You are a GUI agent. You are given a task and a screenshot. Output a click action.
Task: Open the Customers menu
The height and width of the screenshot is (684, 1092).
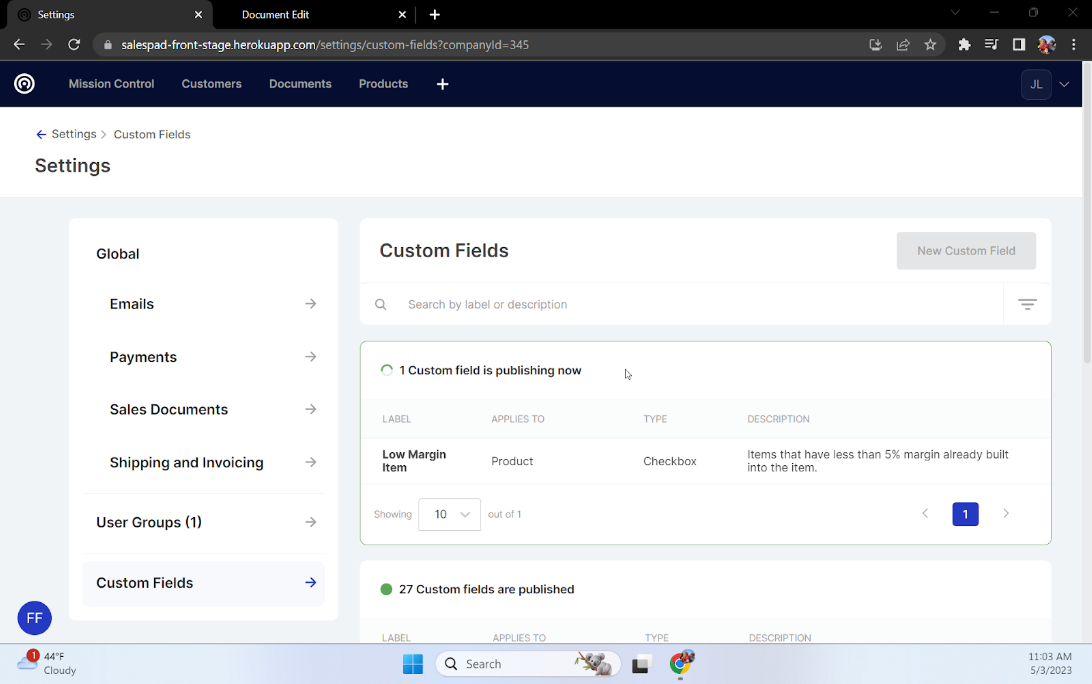tap(211, 84)
